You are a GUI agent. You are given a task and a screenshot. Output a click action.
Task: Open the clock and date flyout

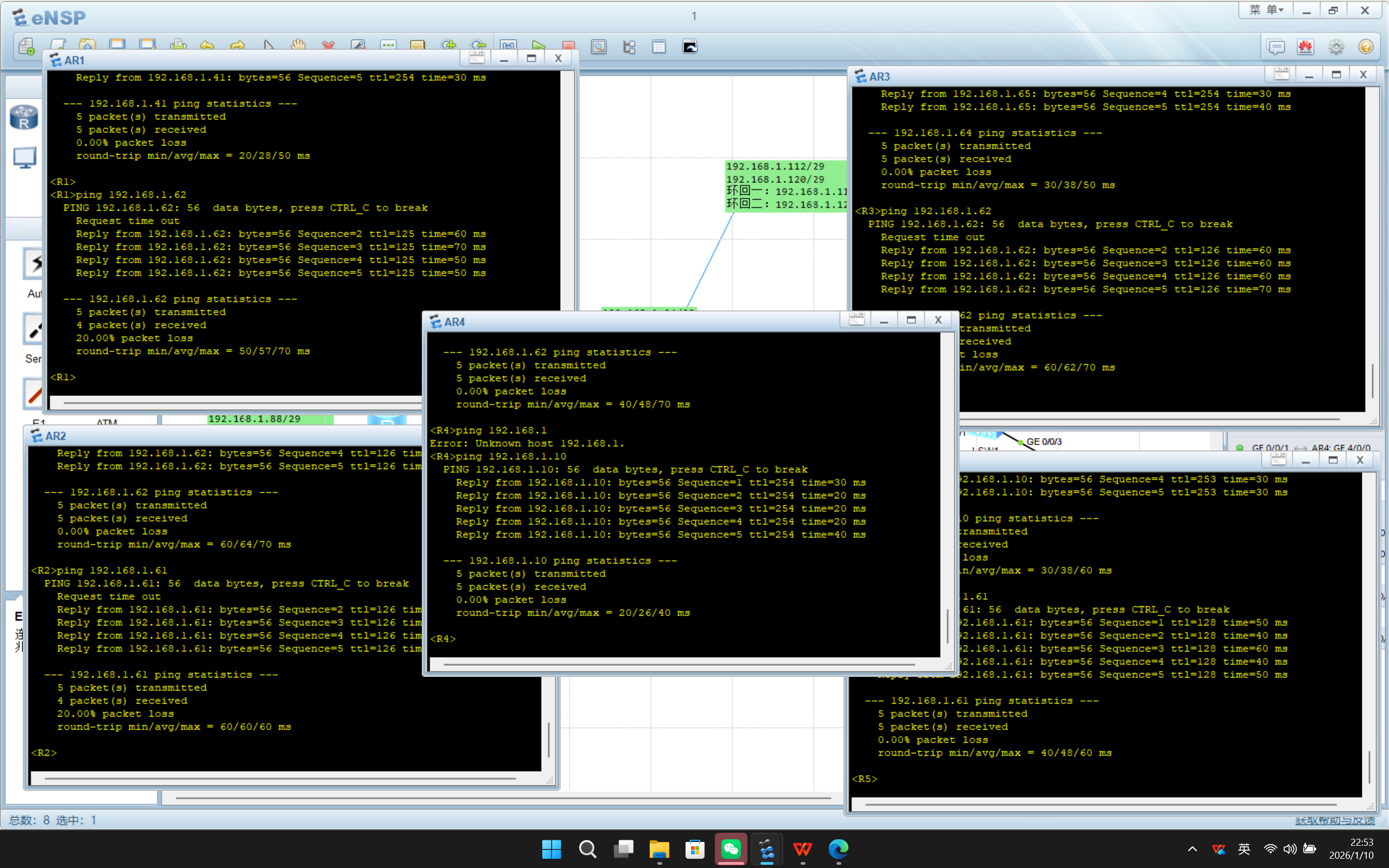click(x=1352, y=848)
